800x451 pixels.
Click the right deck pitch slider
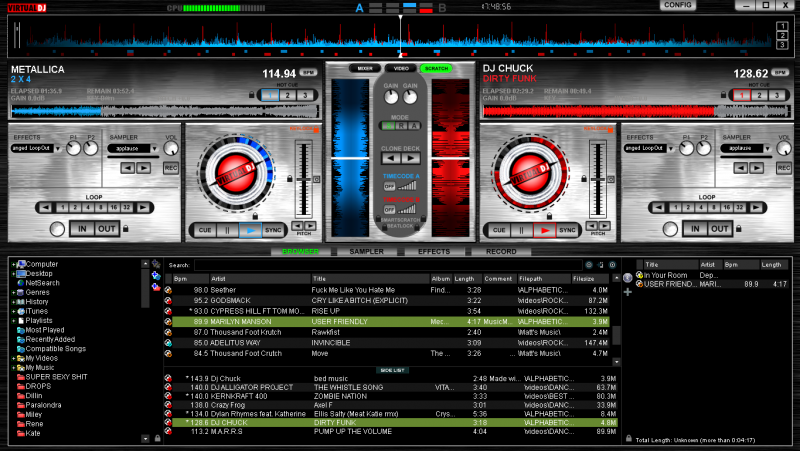598,180
